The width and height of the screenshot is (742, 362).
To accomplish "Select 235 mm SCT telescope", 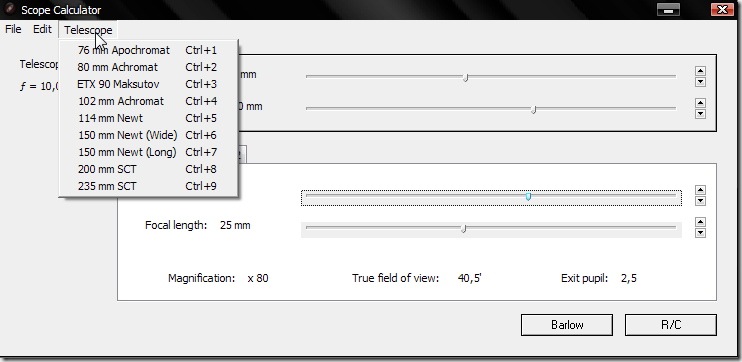I will click(147, 186).
